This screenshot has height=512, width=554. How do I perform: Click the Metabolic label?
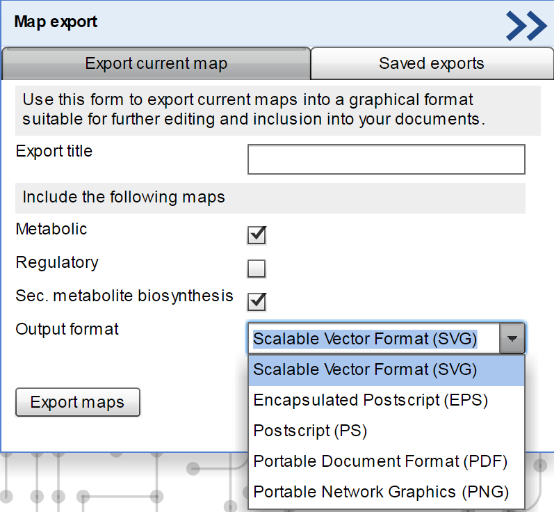coord(51,229)
